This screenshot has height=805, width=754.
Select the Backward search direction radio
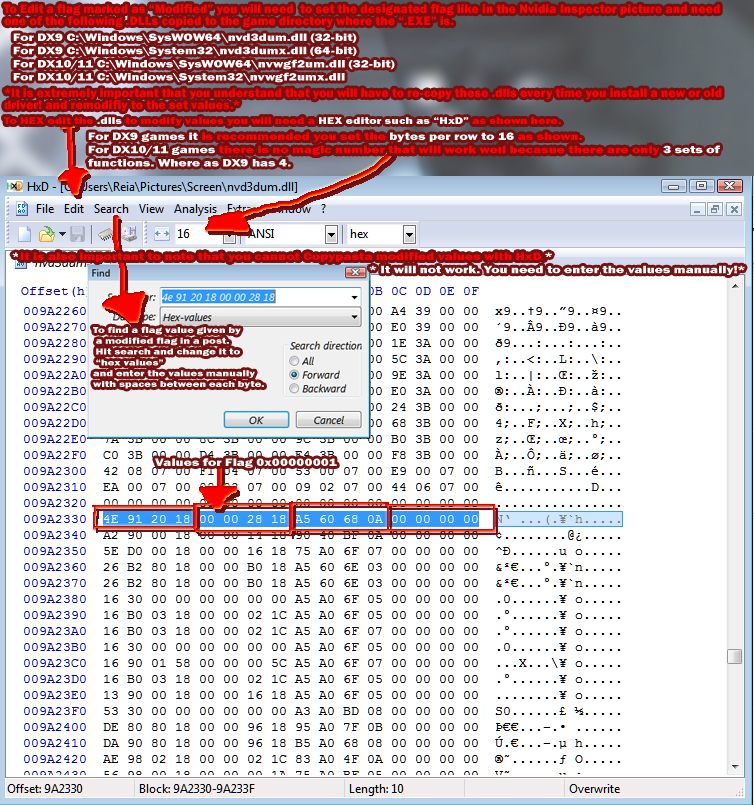294,389
